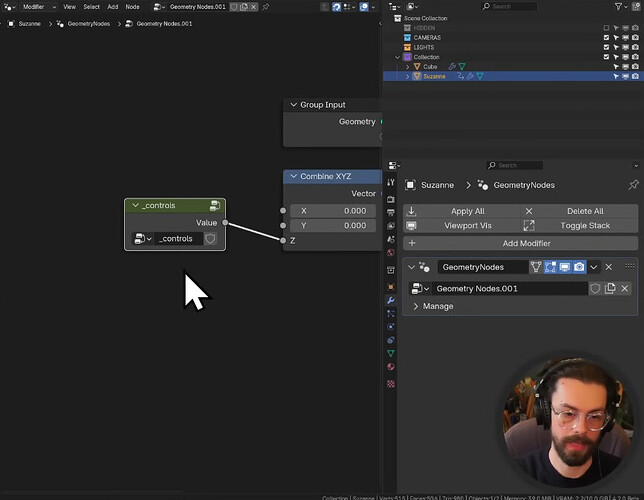This screenshot has width=644, height=500.
Task: Click the Y value slider of Combine XYZ
Action: [x=333, y=226]
